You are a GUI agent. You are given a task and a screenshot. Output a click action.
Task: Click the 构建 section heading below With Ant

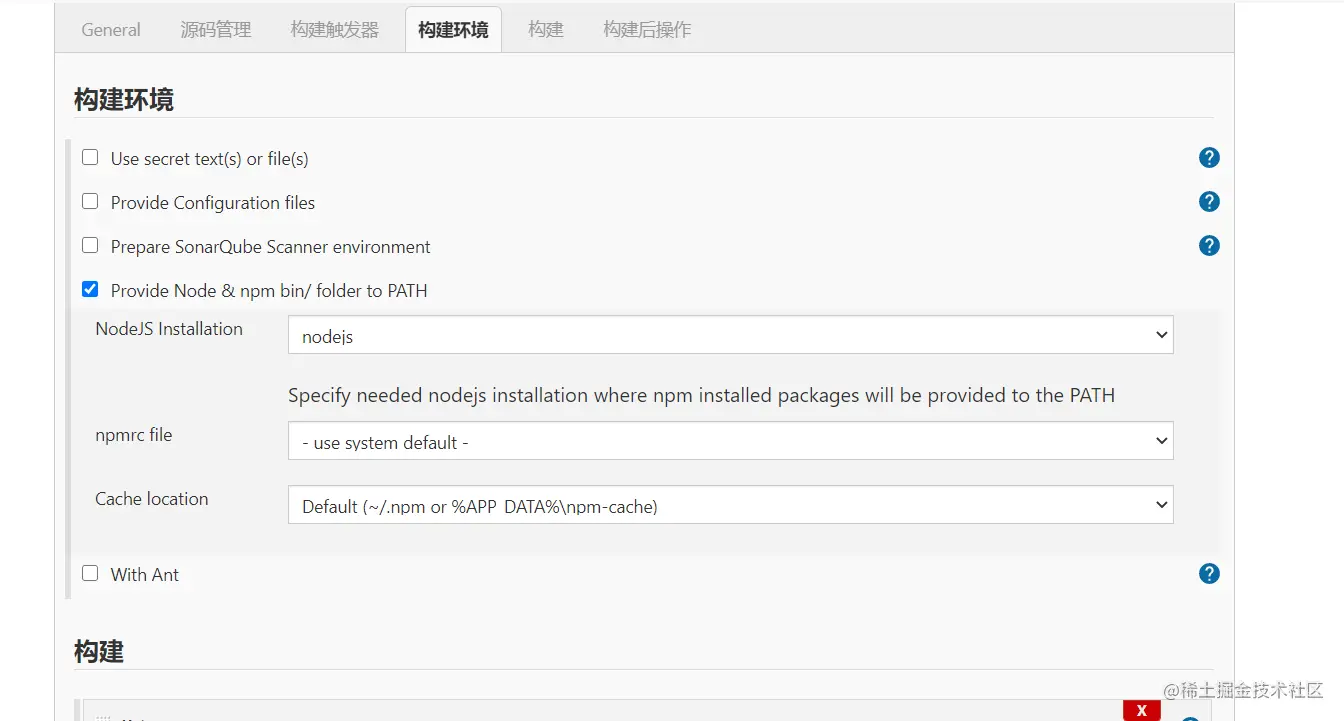(99, 652)
